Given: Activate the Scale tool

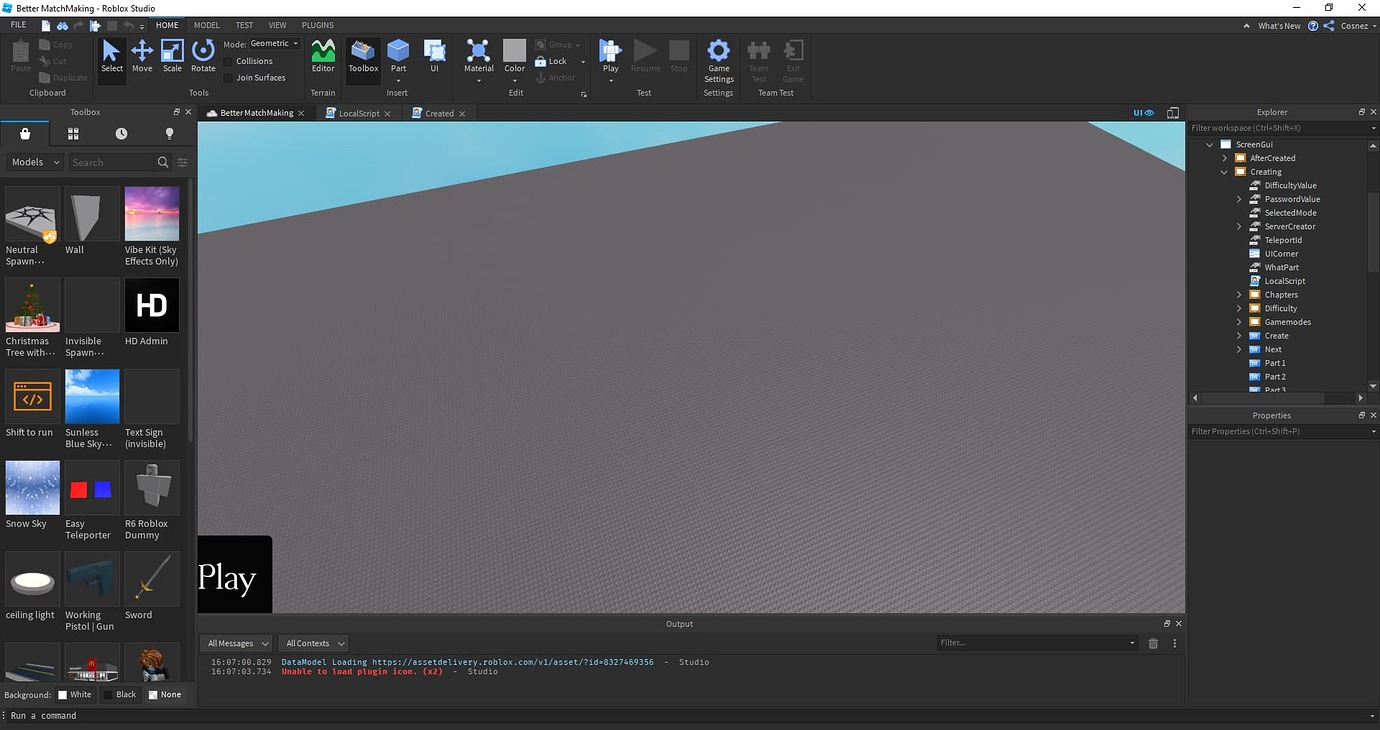Looking at the screenshot, I should pyautogui.click(x=172, y=56).
